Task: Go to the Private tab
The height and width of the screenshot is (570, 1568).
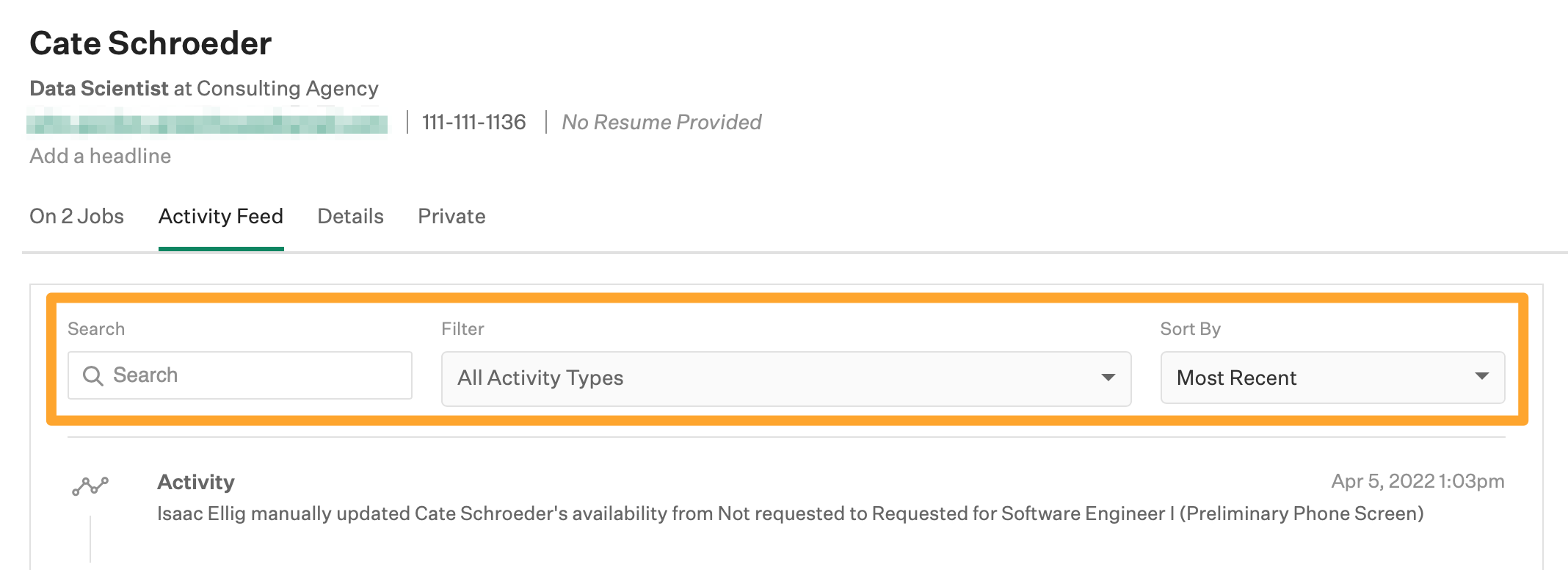Action: [451, 217]
